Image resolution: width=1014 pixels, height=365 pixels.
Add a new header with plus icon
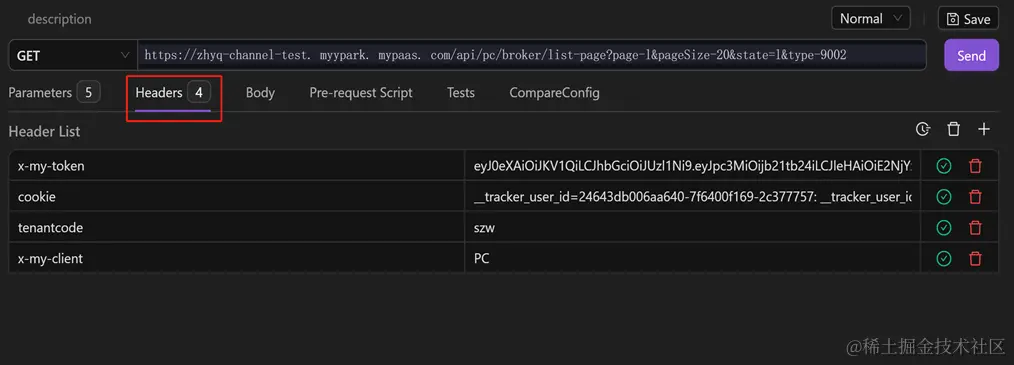tap(984, 129)
